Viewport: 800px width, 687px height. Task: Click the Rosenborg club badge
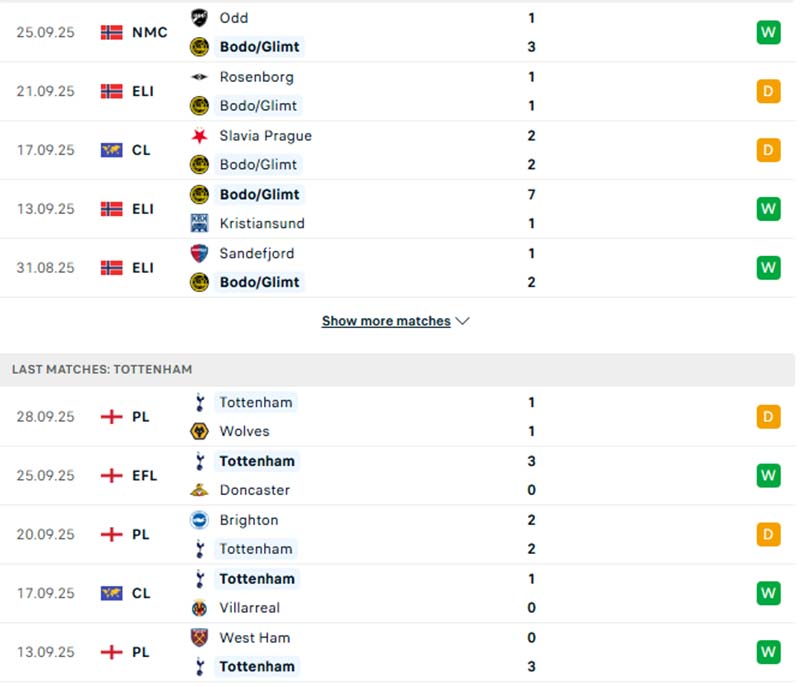(x=200, y=77)
